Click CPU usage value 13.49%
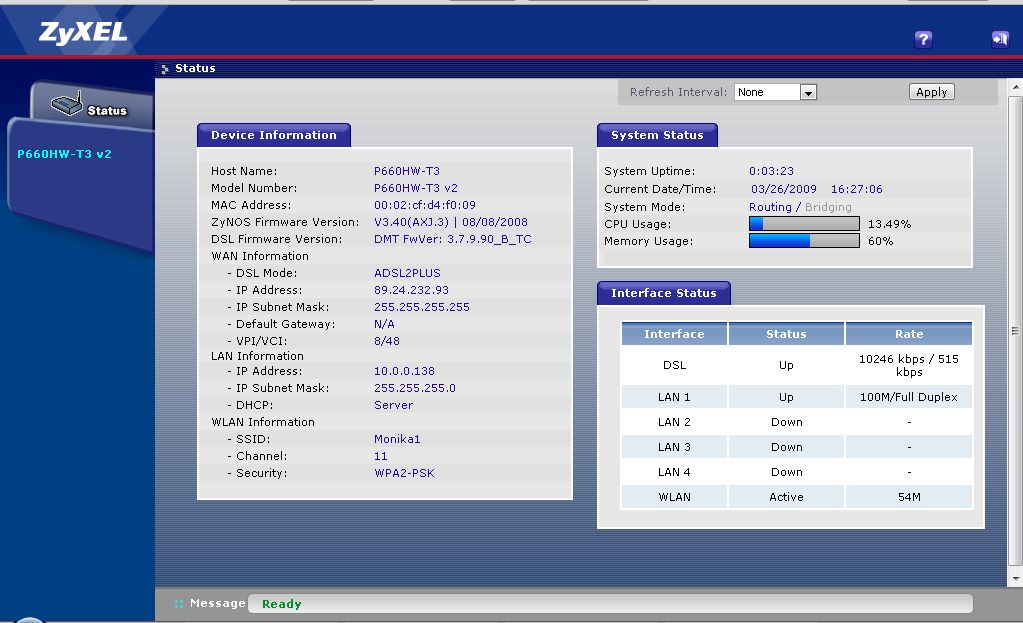 889,224
